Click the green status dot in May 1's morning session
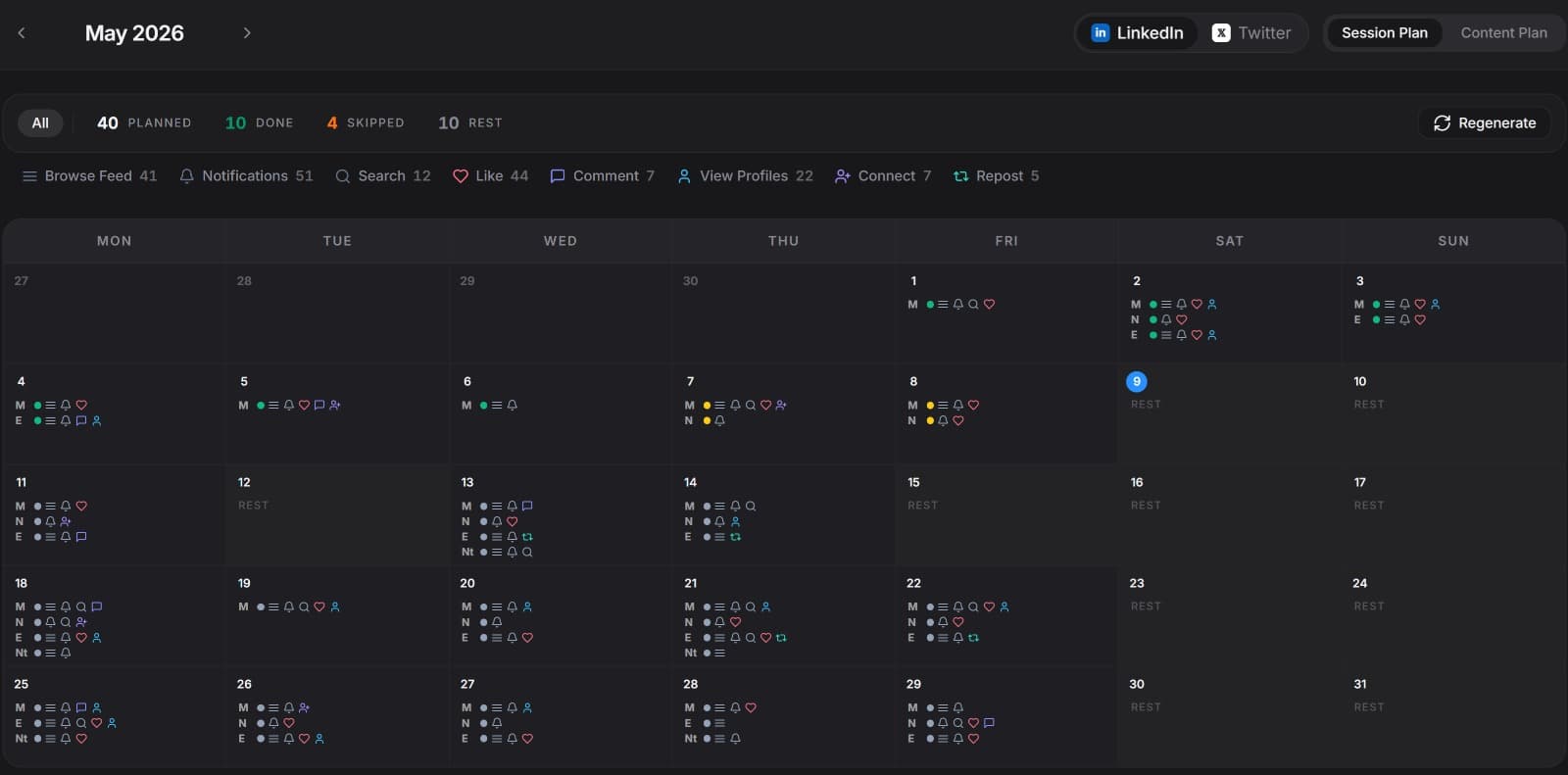Image resolution: width=1568 pixels, height=775 pixels. (930, 305)
